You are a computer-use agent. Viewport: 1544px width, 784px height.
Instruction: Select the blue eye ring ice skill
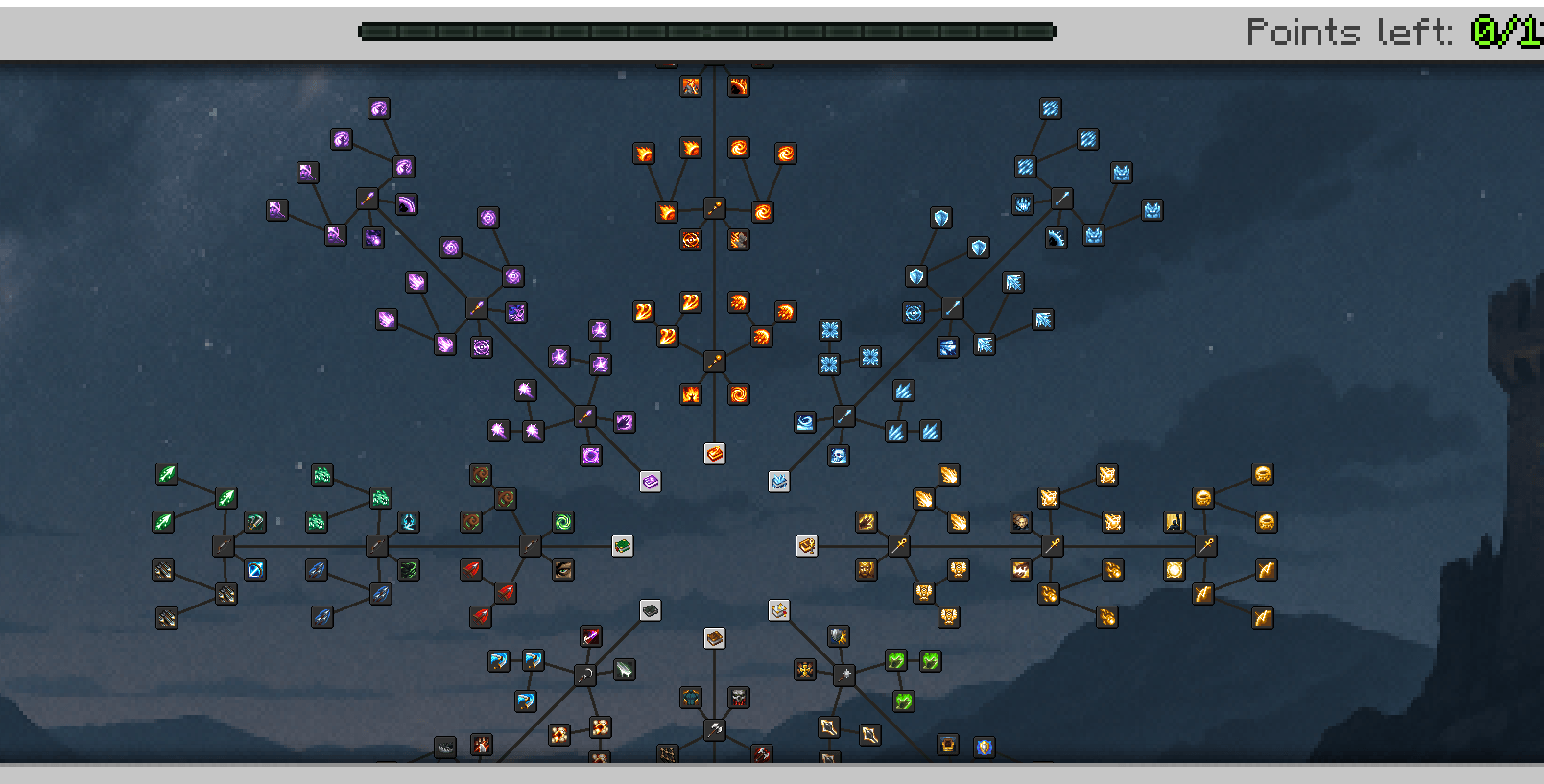(914, 313)
